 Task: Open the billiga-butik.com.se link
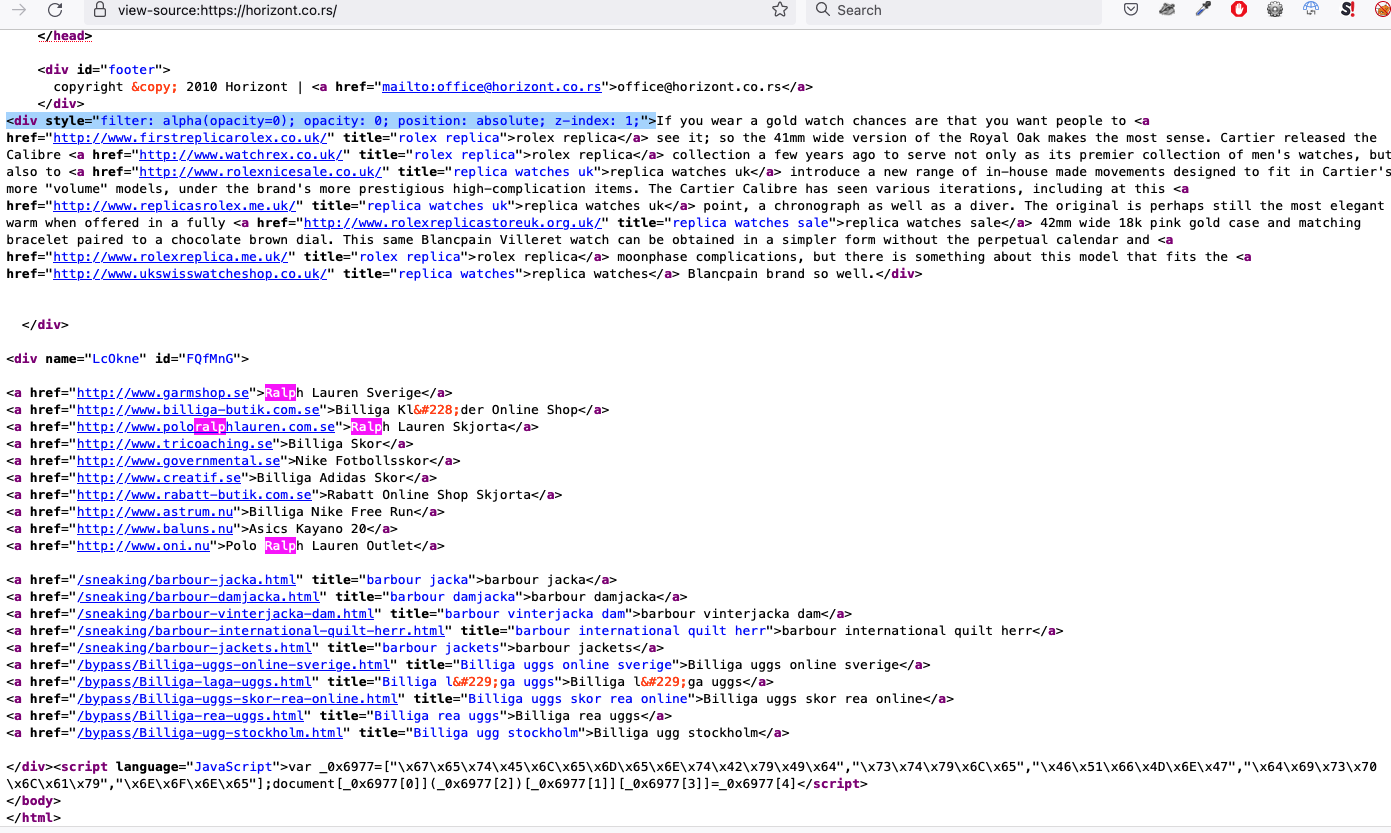tap(198, 410)
